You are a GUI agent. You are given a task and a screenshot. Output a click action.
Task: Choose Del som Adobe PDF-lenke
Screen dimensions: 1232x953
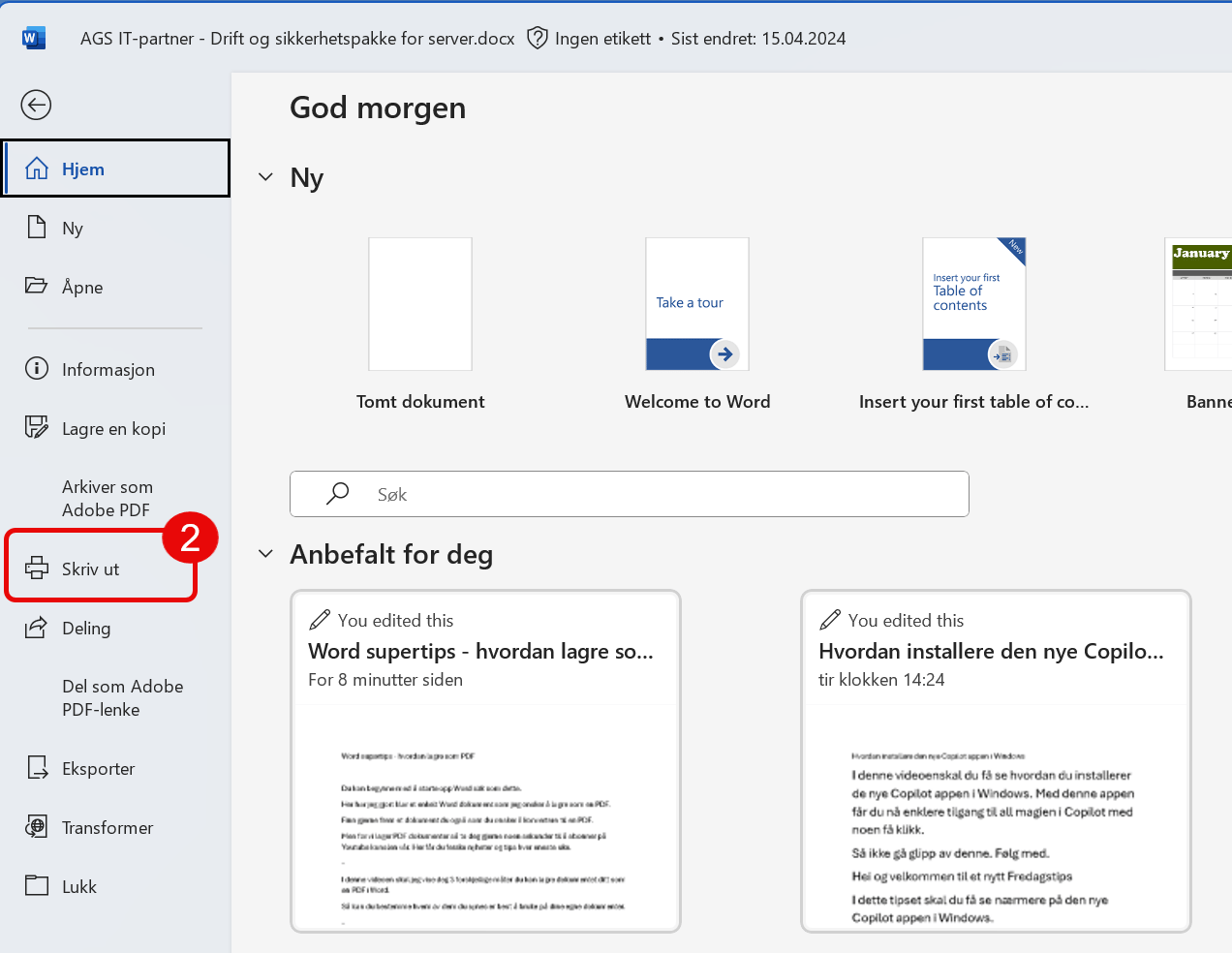(x=116, y=697)
